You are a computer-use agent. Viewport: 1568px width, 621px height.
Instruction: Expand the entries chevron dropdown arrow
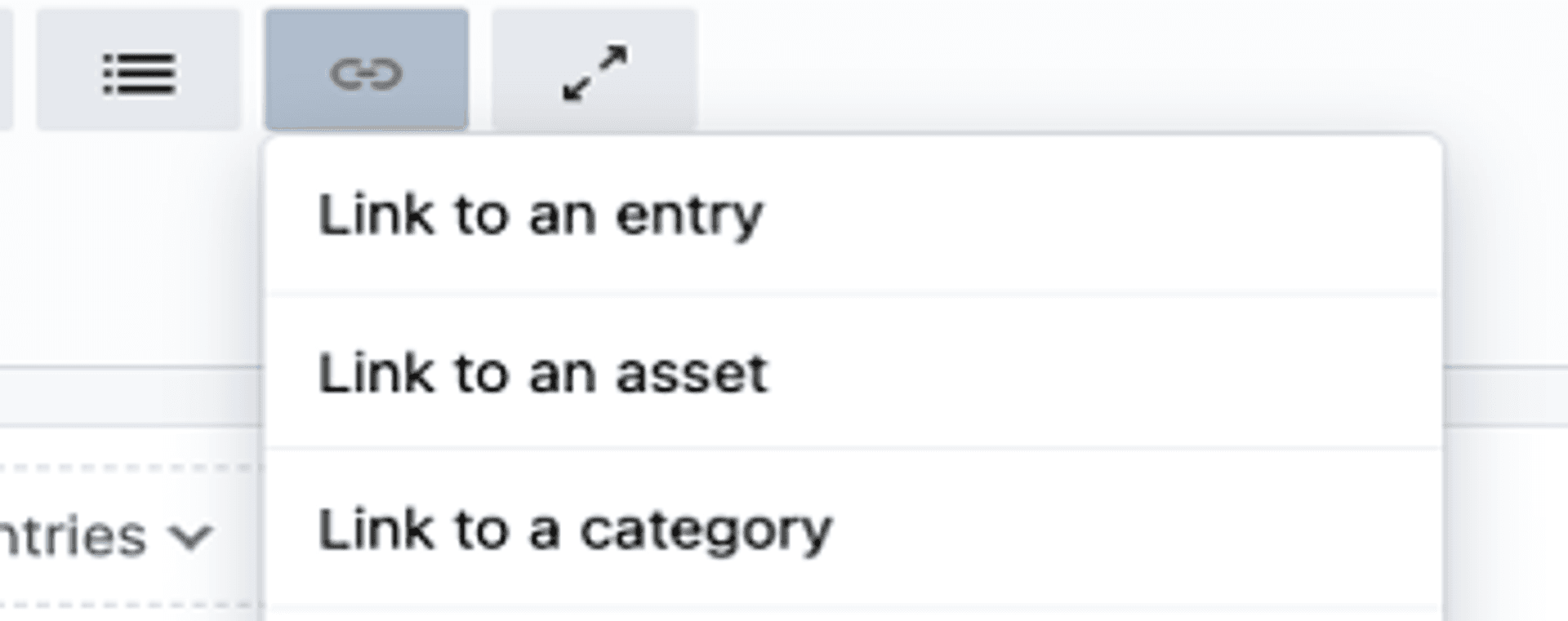click(x=190, y=537)
